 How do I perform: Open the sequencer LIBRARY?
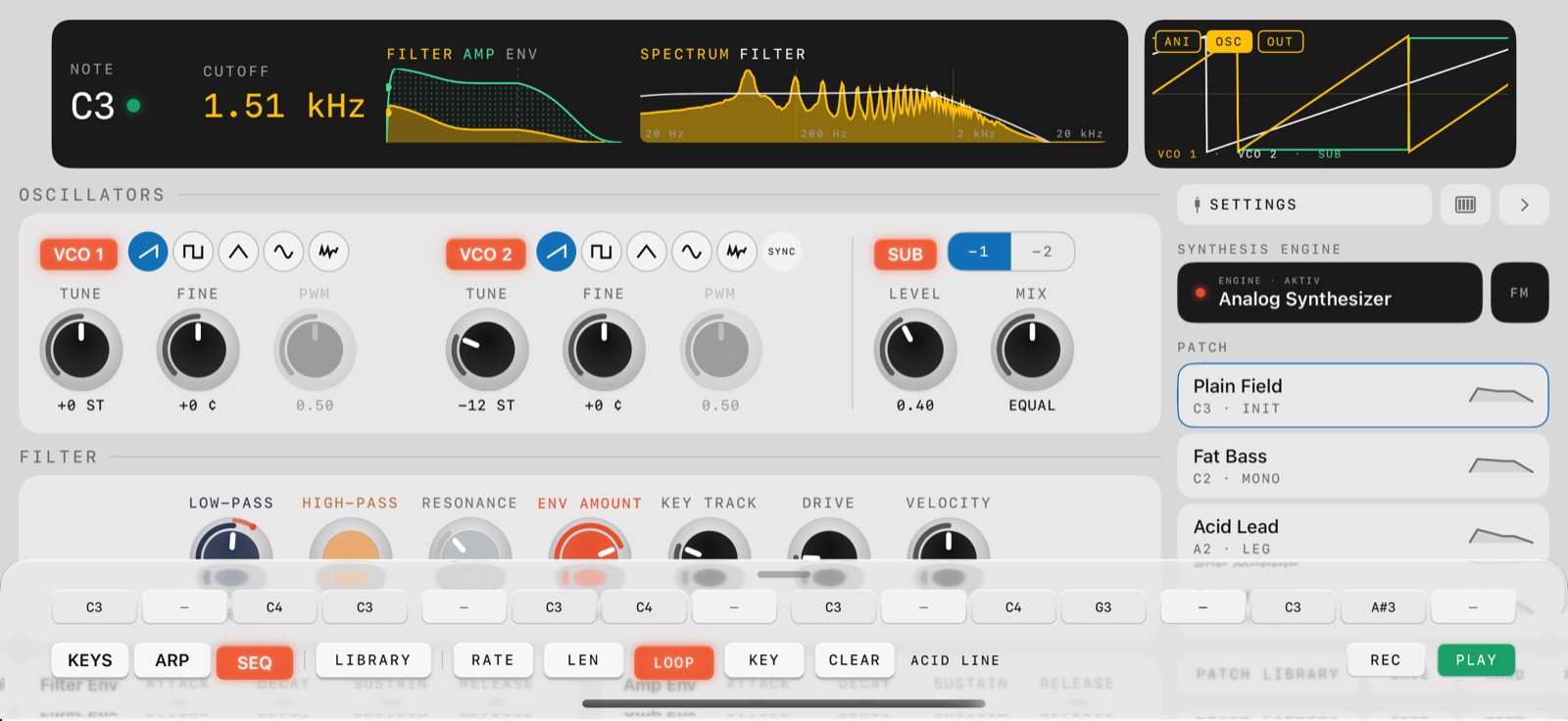pyautogui.click(x=372, y=660)
